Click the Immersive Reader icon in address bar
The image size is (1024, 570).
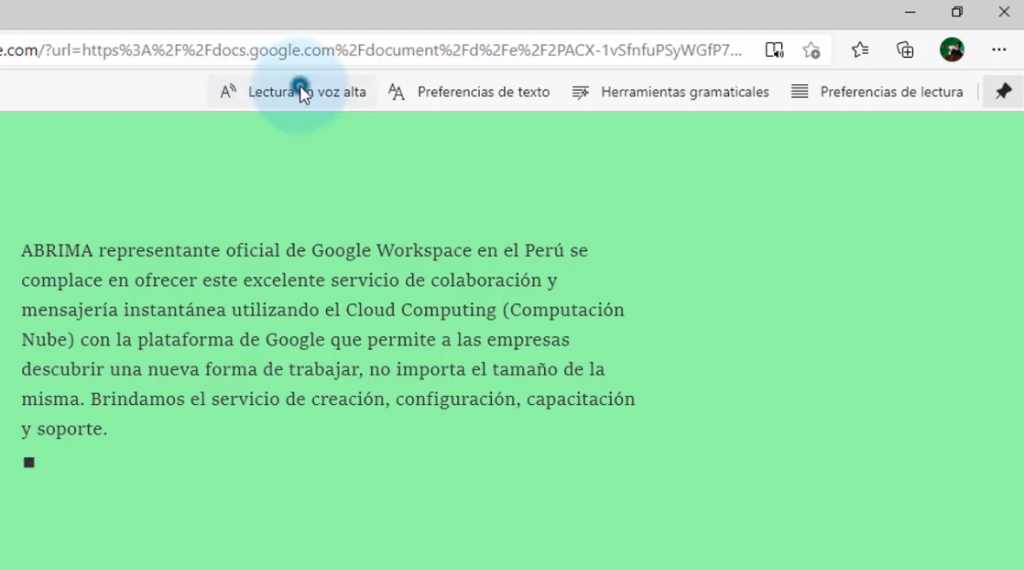click(774, 50)
